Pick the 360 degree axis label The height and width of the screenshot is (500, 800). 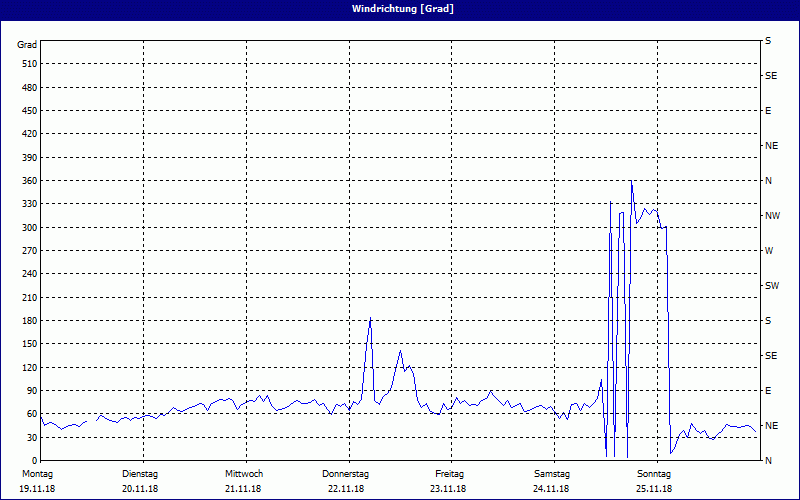(x=30, y=181)
